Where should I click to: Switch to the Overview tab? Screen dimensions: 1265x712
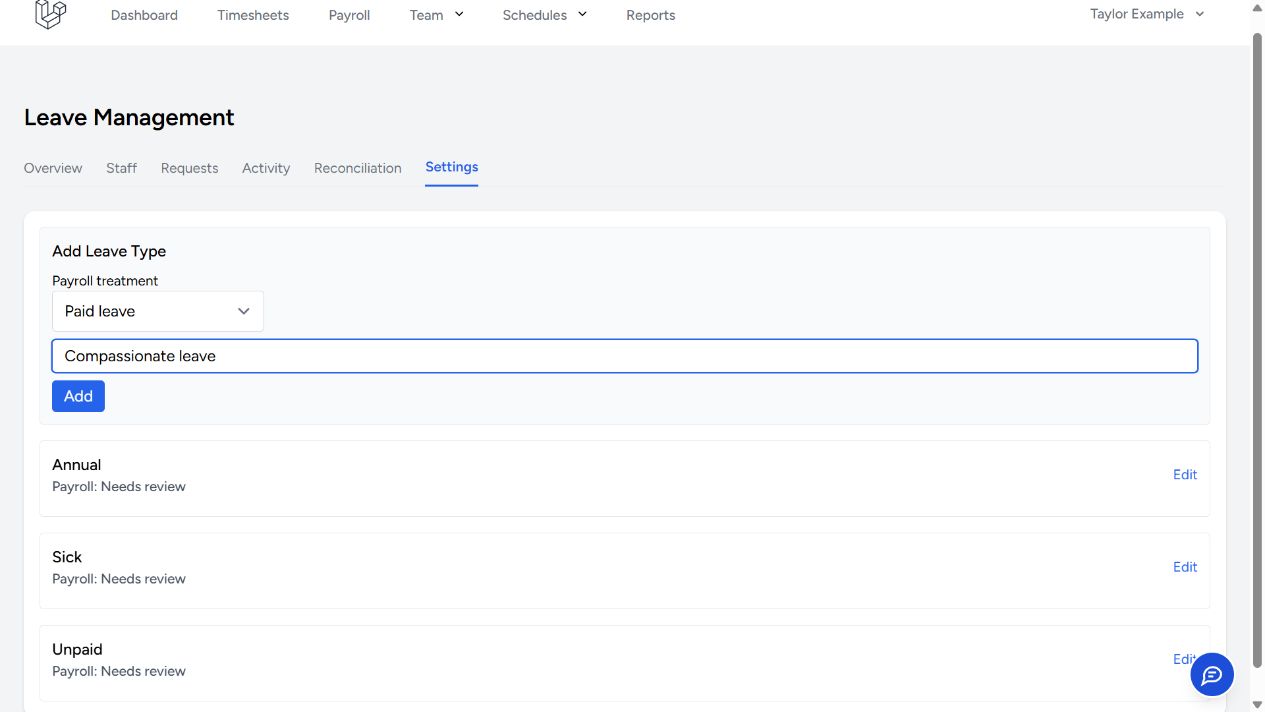53,168
